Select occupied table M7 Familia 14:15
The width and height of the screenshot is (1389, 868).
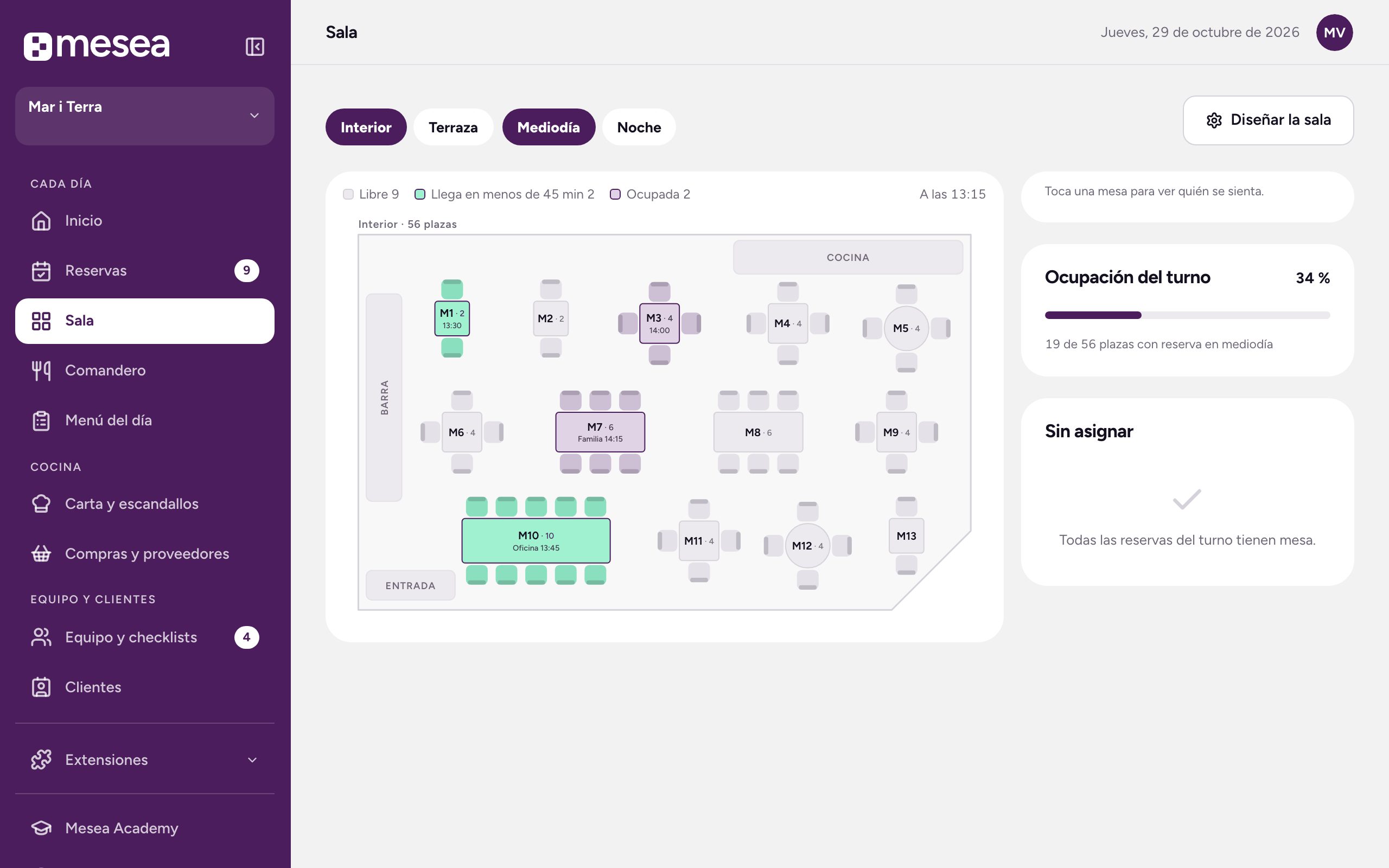pos(600,432)
